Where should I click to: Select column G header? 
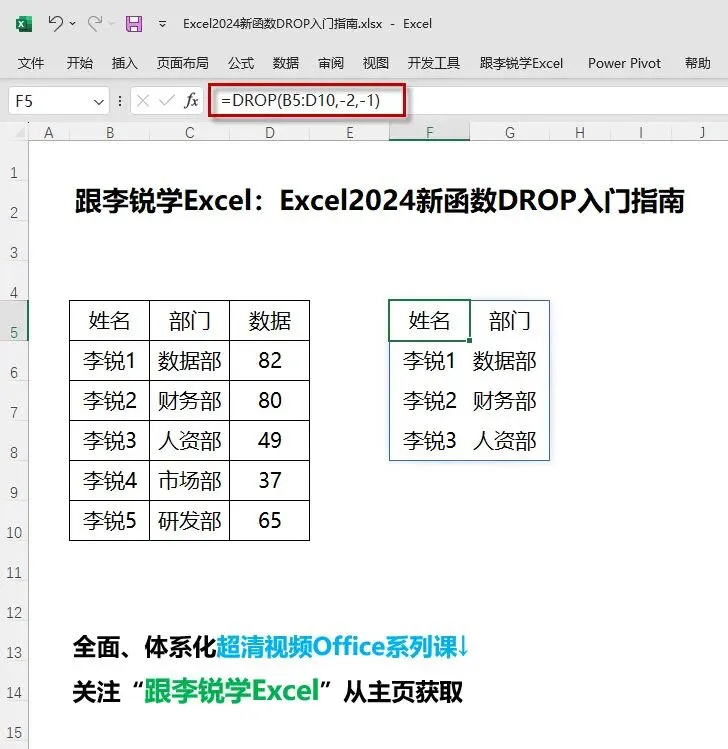(x=510, y=132)
